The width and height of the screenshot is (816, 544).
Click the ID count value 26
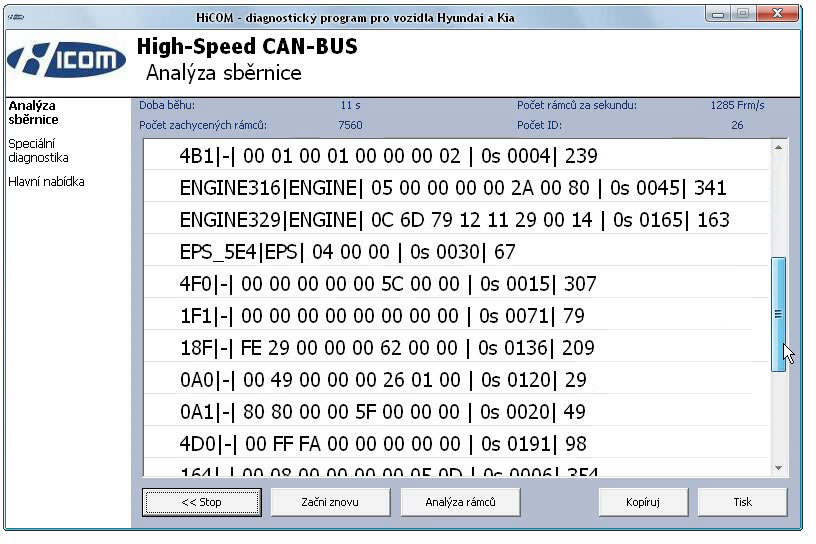pos(737,125)
